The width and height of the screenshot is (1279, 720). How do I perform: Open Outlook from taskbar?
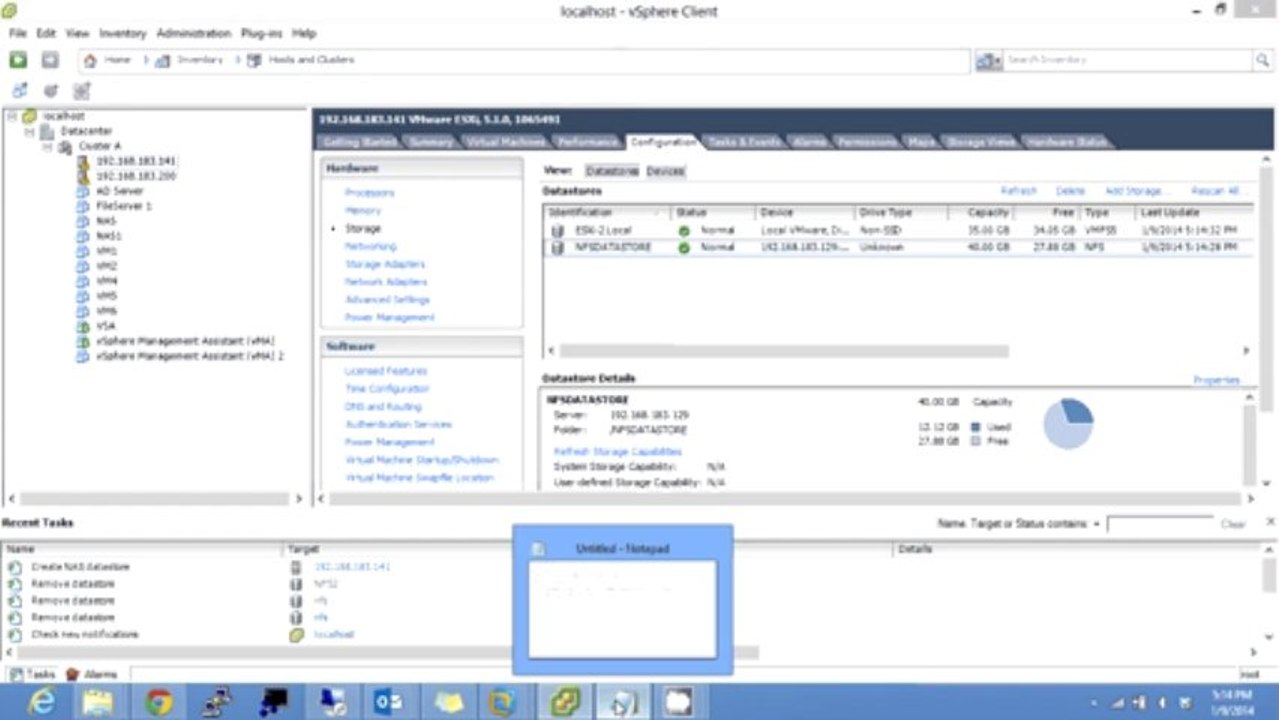coord(388,702)
